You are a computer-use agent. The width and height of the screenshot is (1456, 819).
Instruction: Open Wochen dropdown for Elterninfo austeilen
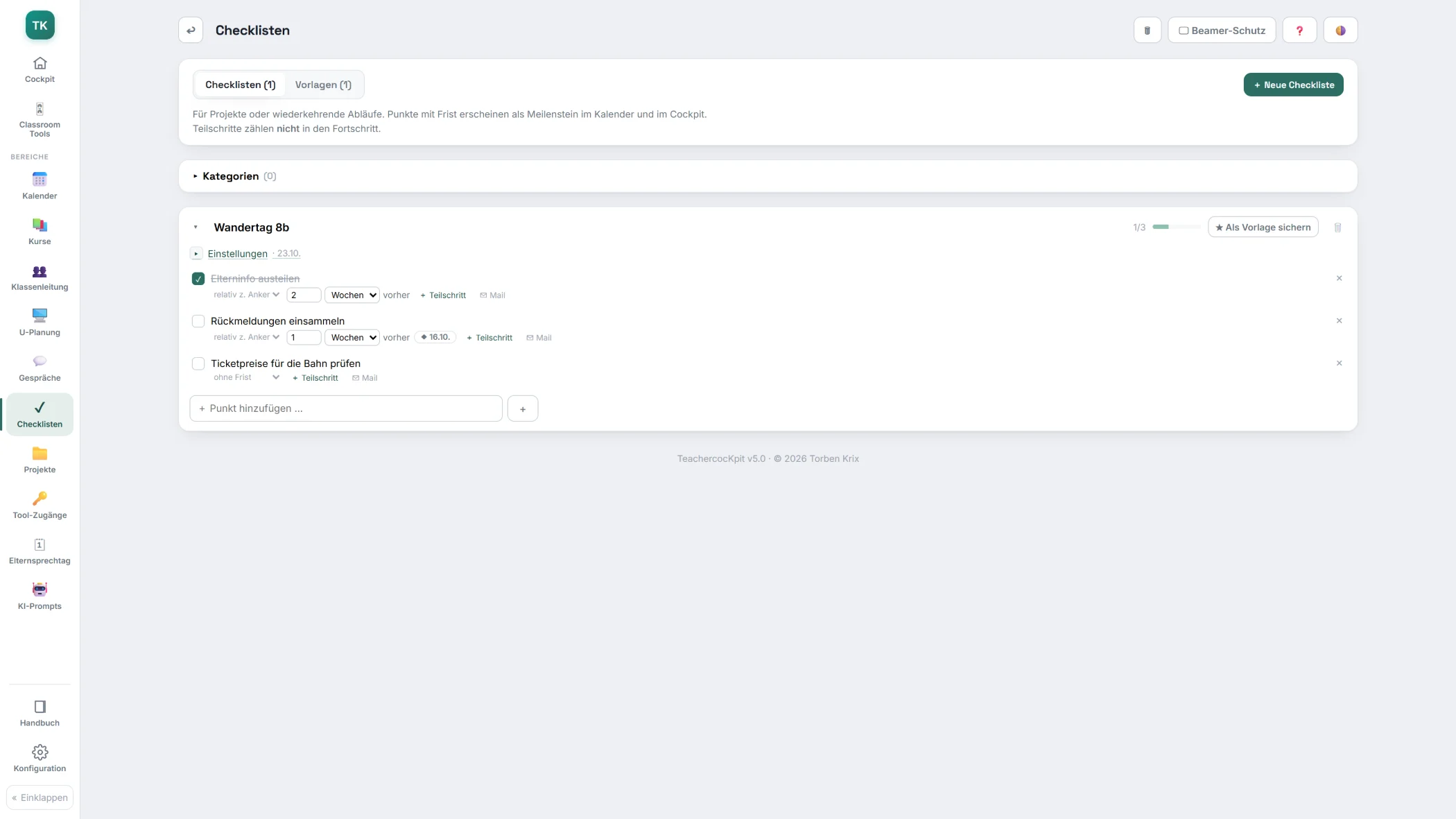tap(352, 295)
